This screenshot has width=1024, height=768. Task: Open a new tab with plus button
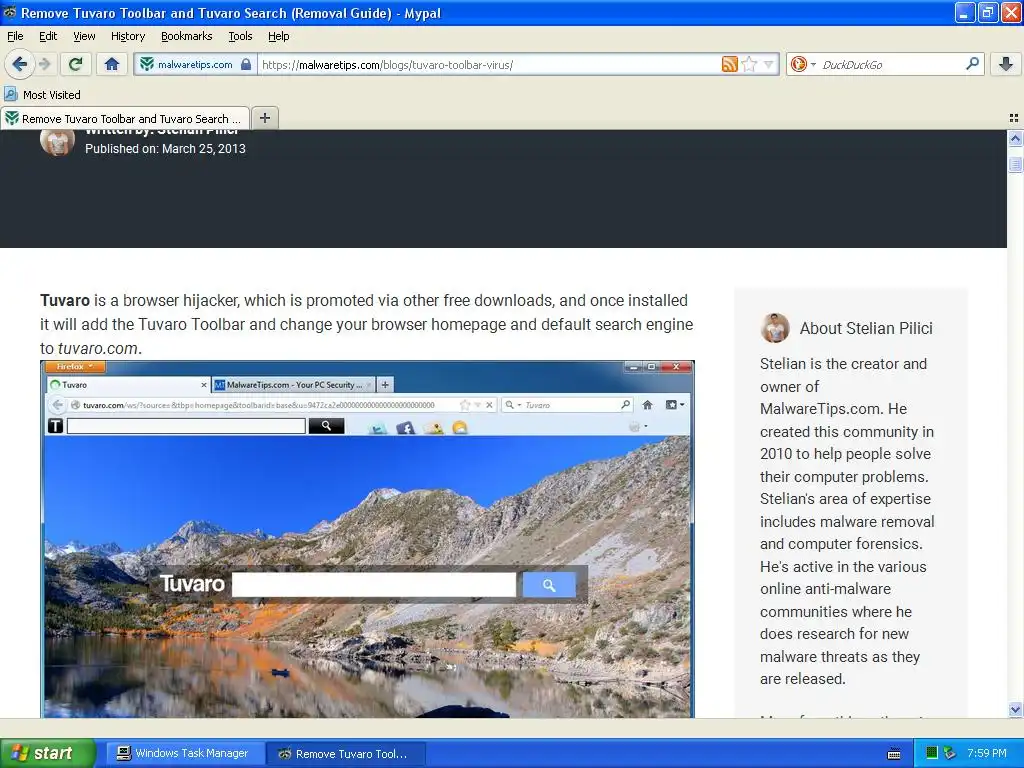pos(264,118)
